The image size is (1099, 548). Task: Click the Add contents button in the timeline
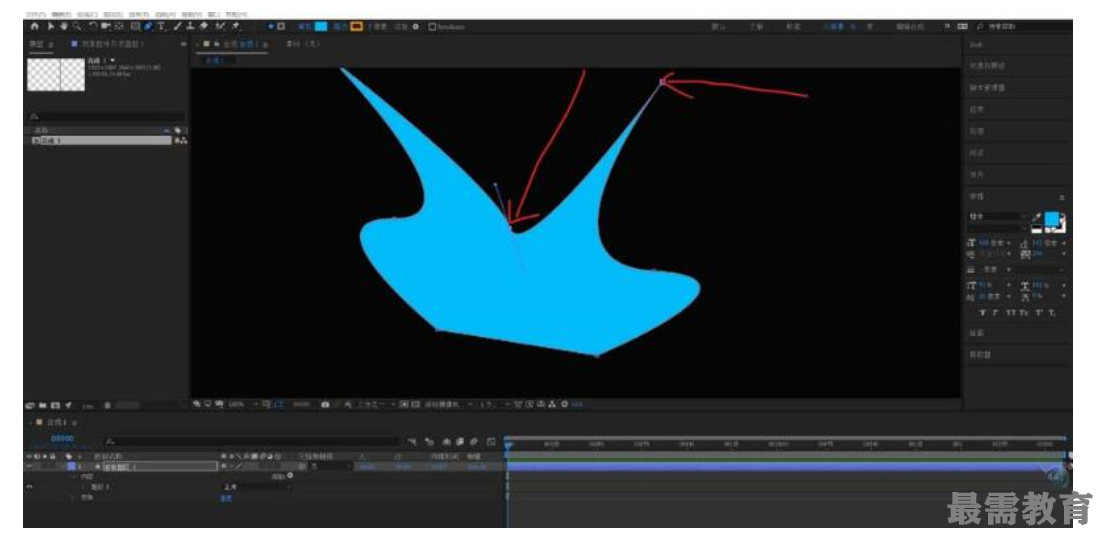(291, 476)
